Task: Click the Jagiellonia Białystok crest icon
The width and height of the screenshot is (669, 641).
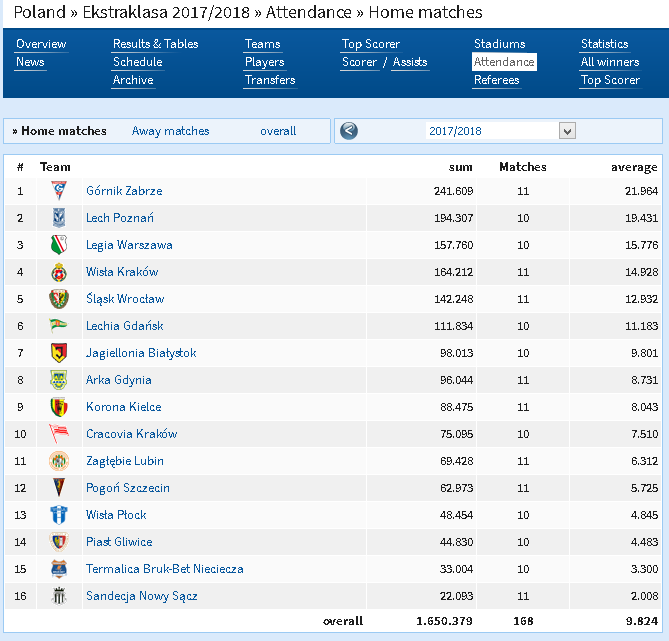Action: click(x=59, y=353)
